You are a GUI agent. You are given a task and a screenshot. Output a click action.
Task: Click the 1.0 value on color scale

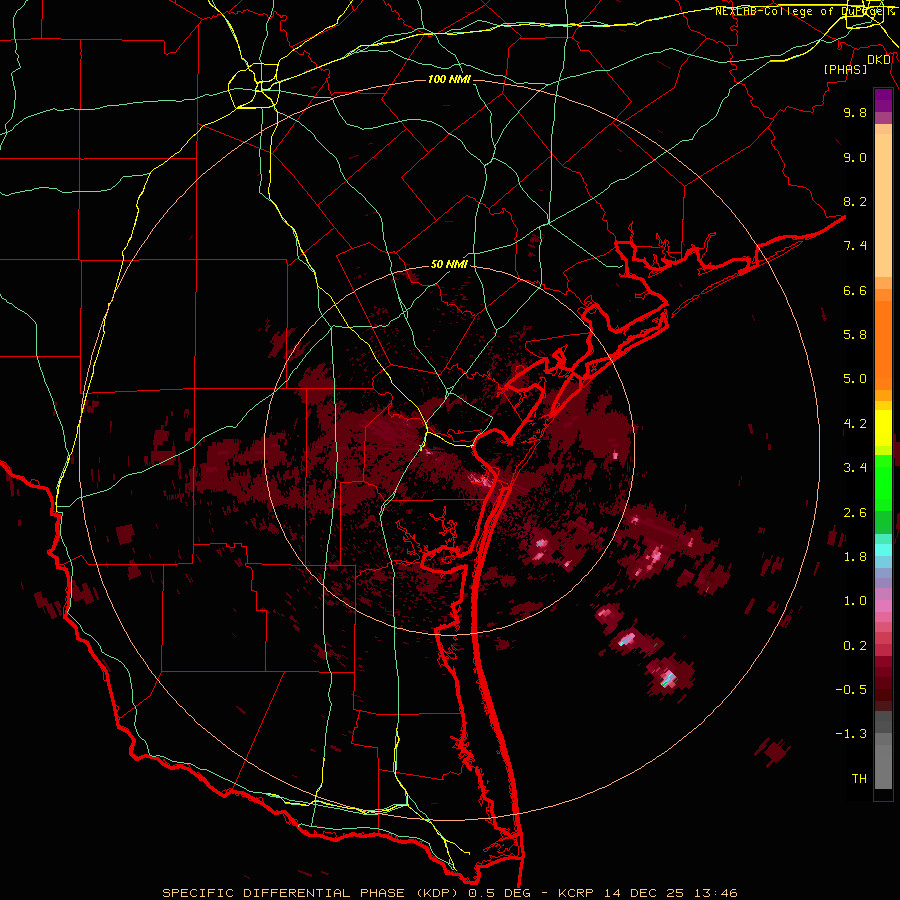(x=855, y=601)
